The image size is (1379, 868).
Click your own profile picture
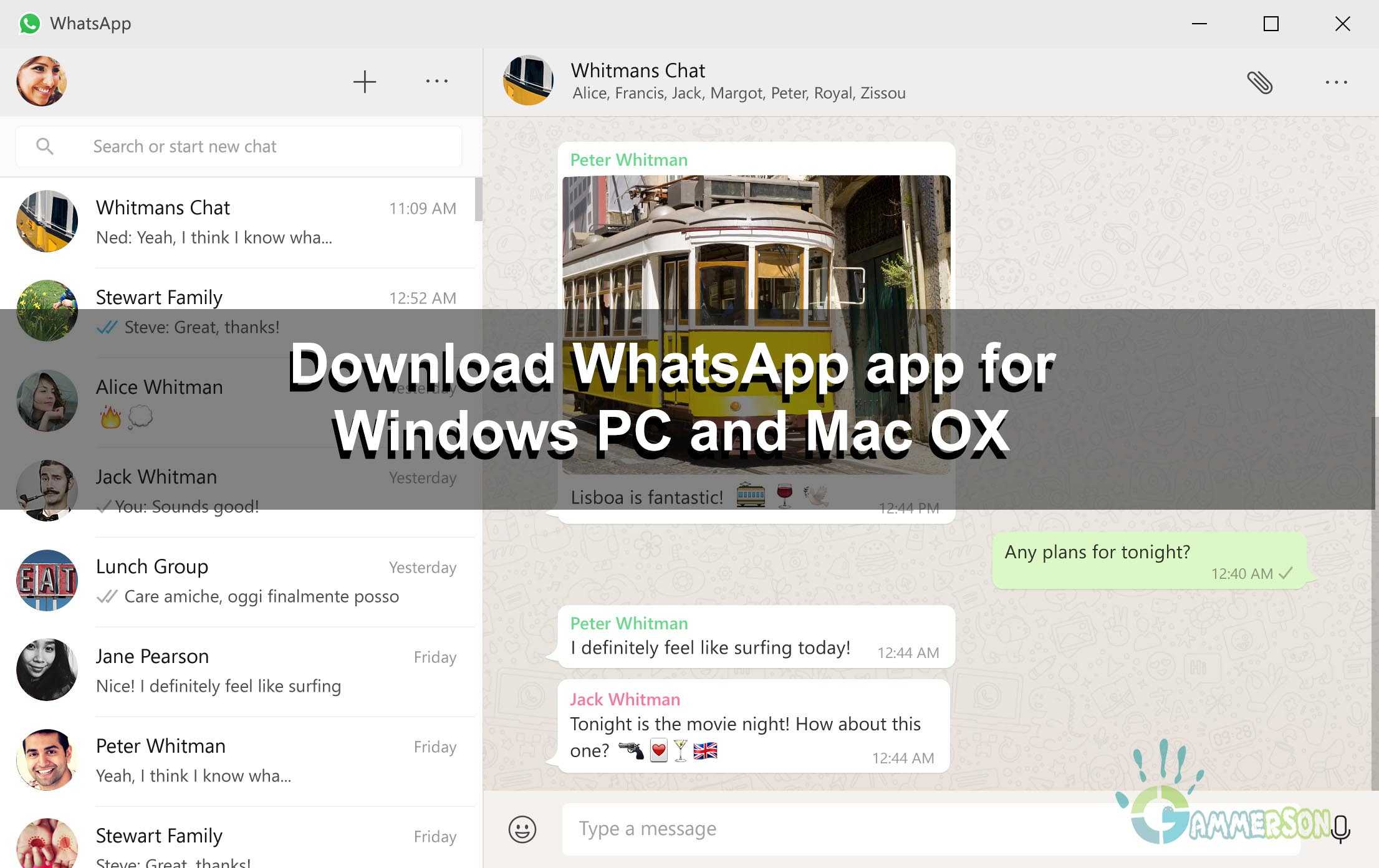[41, 81]
